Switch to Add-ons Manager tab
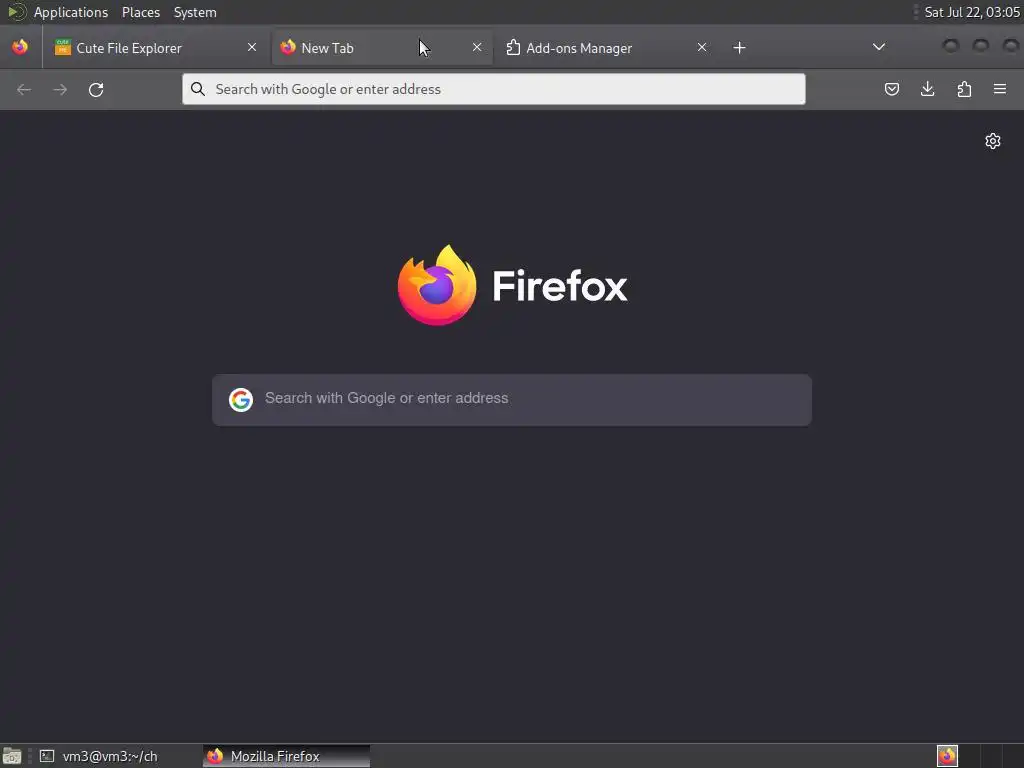1024x768 pixels. pyautogui.click(x=607, y=48)
